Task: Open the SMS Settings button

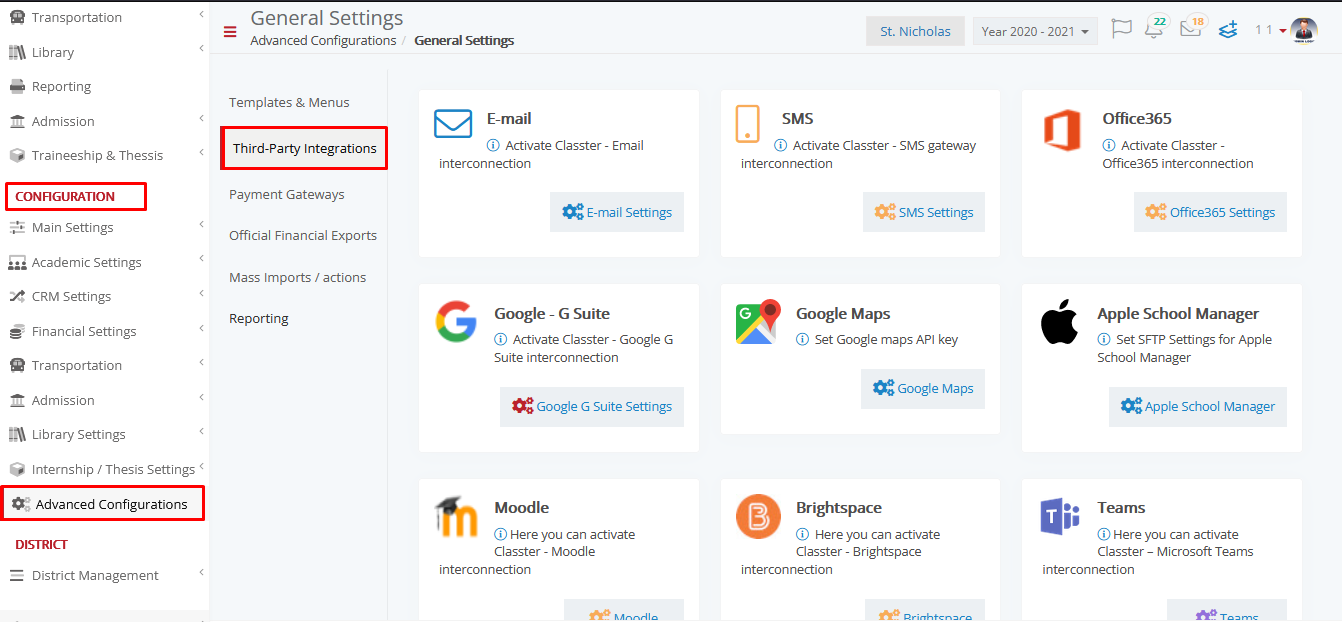Action: [x=924, y=212]
